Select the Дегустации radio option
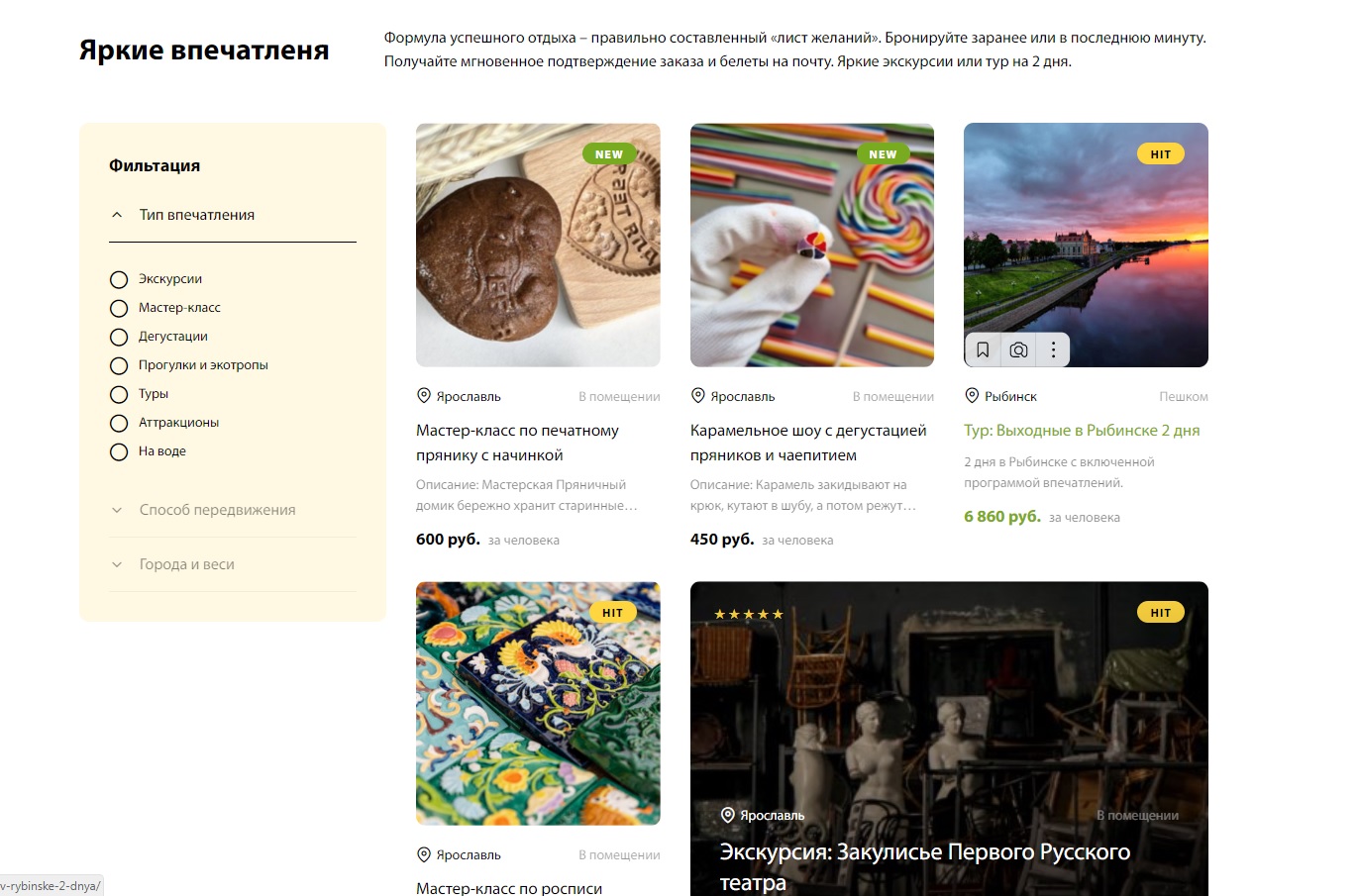Screen dimensions: 1360x896 [x=119, y=337]
